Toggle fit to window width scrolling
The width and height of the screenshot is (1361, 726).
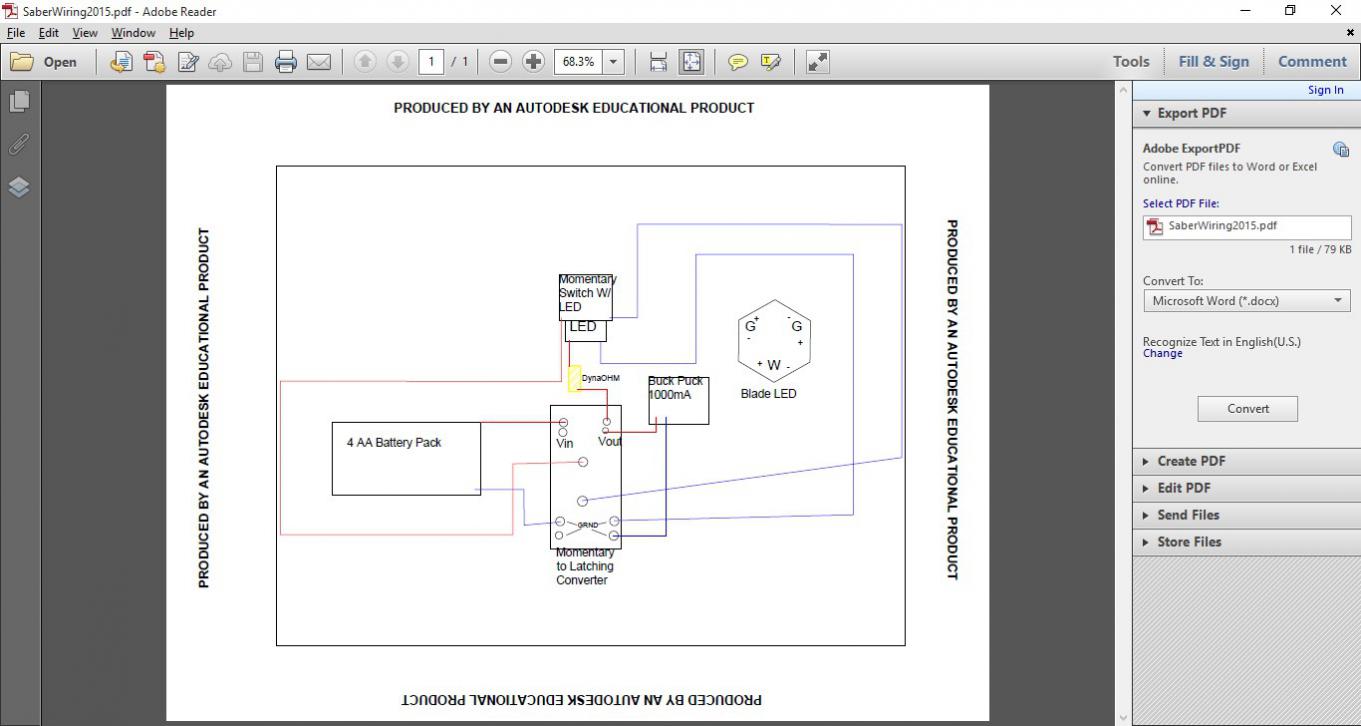click(658, 62)
